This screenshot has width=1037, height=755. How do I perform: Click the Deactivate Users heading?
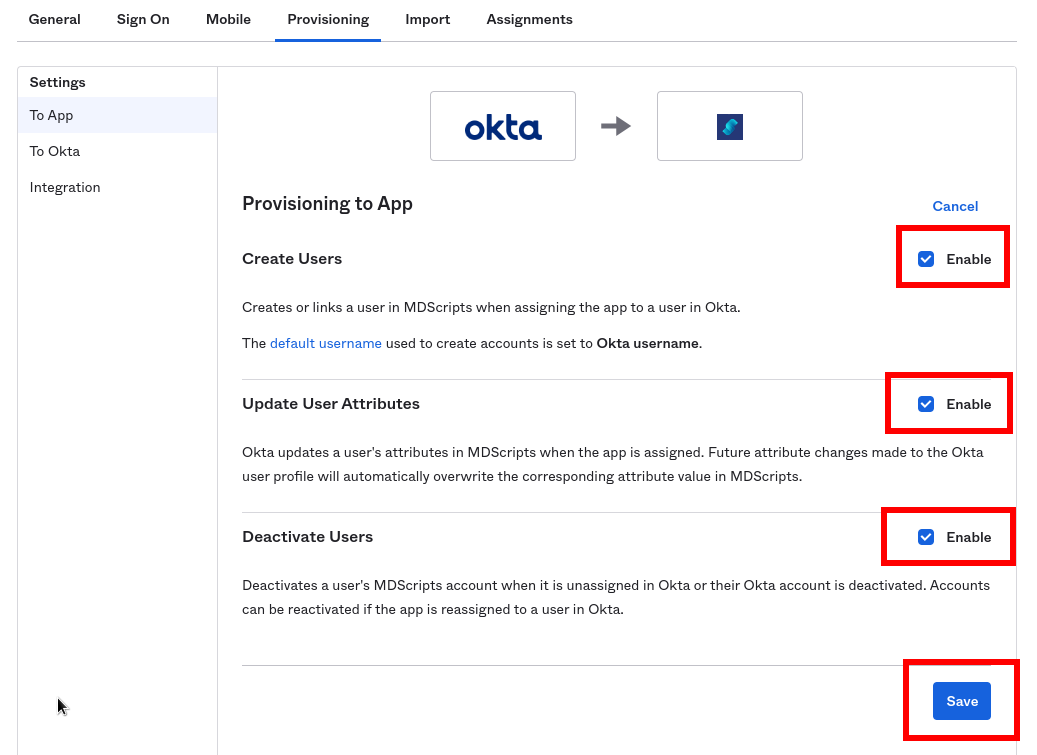click(x=308, y=536)
